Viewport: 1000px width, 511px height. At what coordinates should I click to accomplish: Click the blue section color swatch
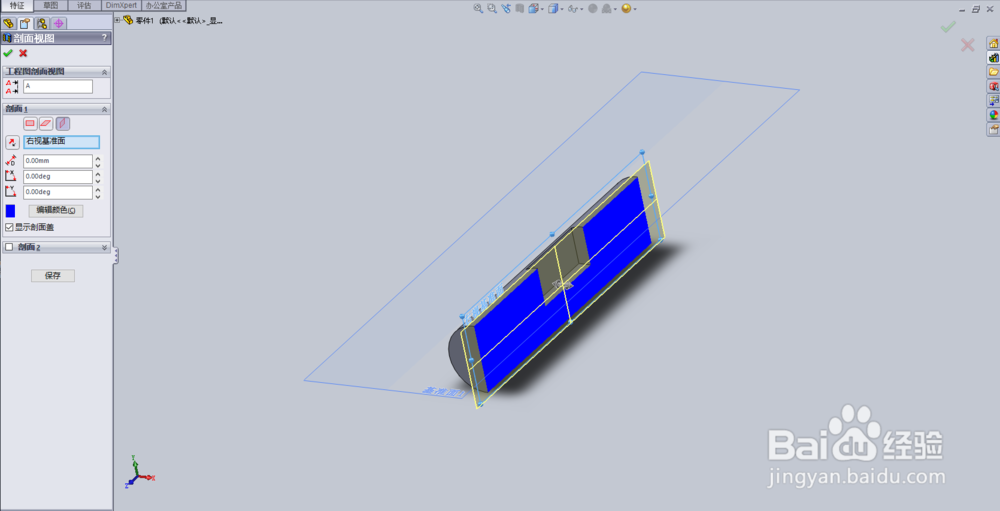tap(10, 211)
